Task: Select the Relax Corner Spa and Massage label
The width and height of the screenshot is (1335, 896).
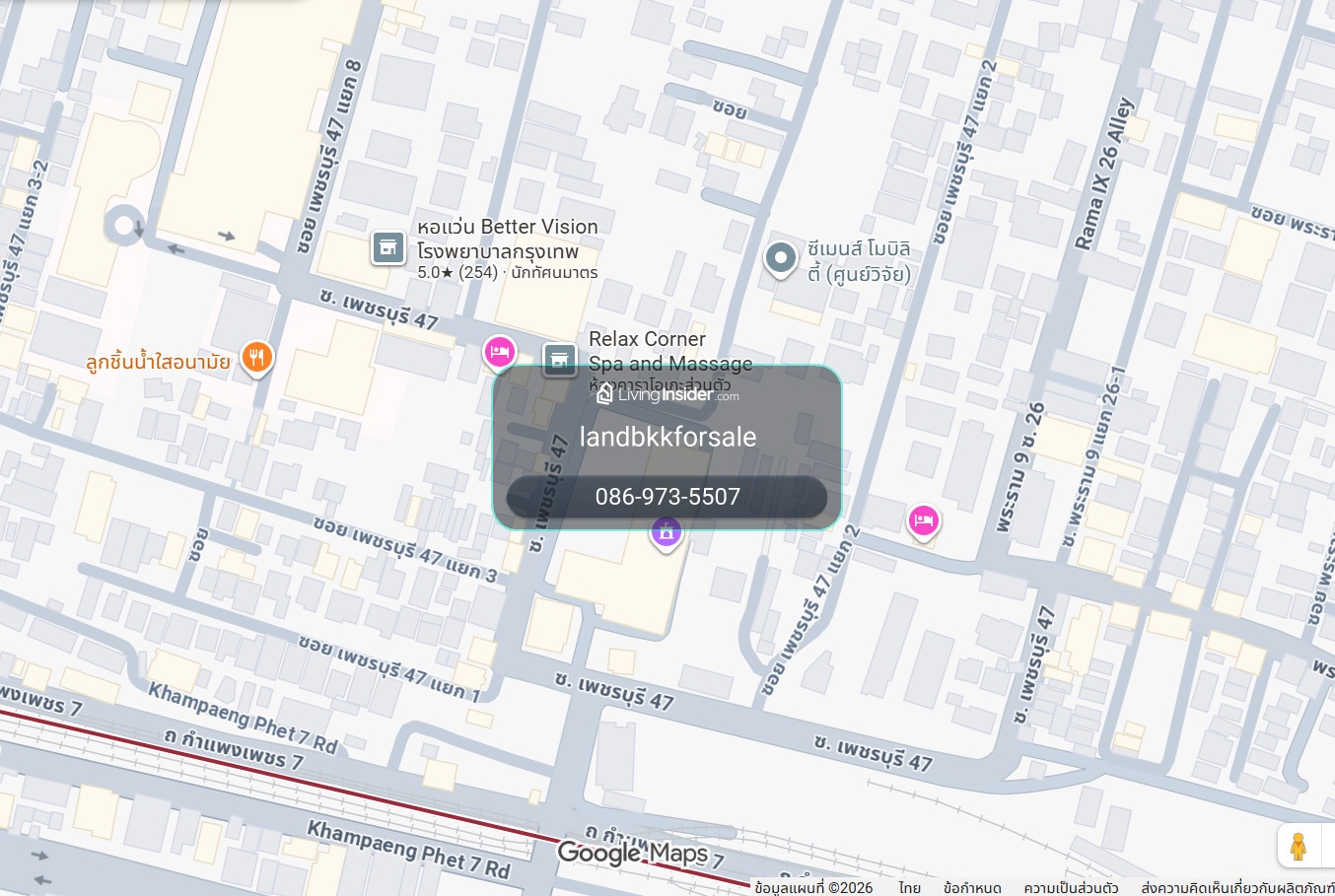Action: coord(670,351)
